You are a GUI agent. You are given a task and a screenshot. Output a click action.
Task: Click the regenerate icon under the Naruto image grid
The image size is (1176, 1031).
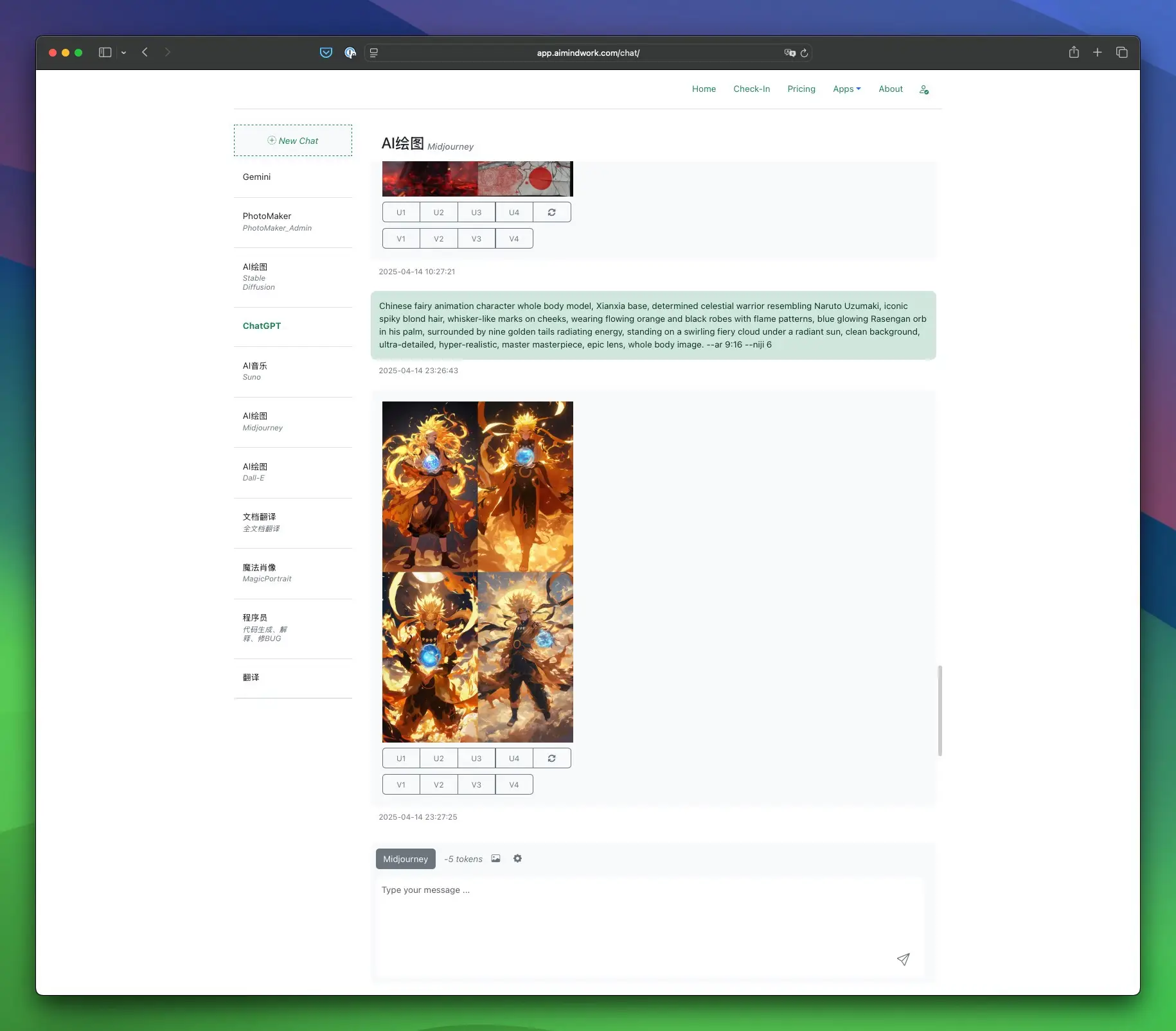click(x=551, y=758)
